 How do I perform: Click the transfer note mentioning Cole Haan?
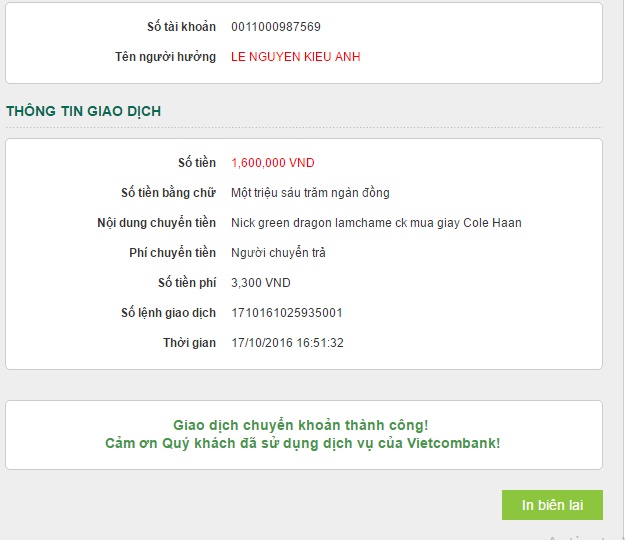(x=376, y=223)
